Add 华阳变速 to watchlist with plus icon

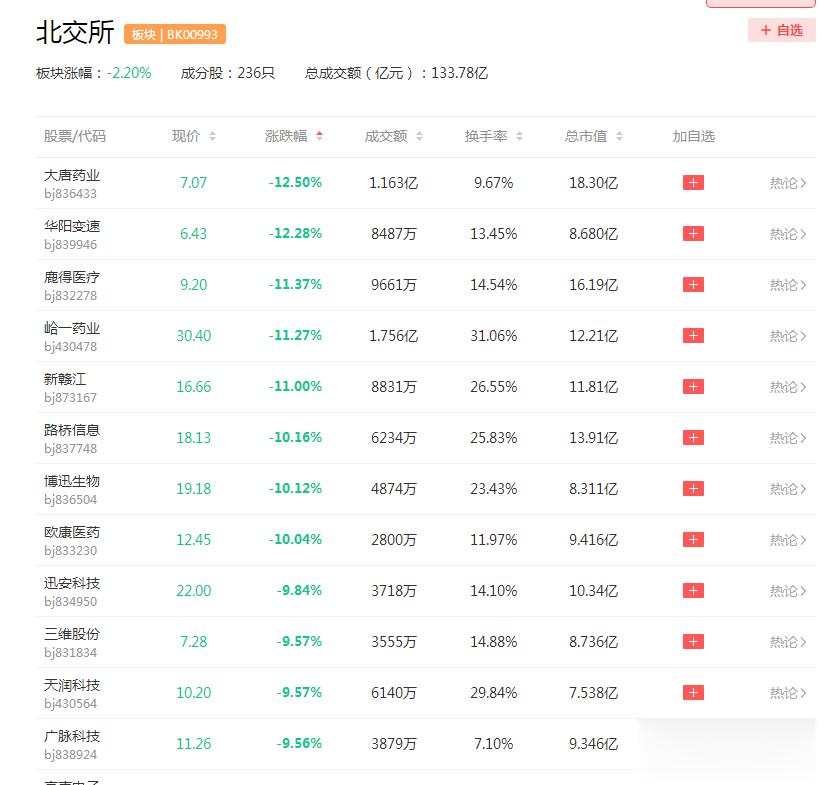[693, 234]
